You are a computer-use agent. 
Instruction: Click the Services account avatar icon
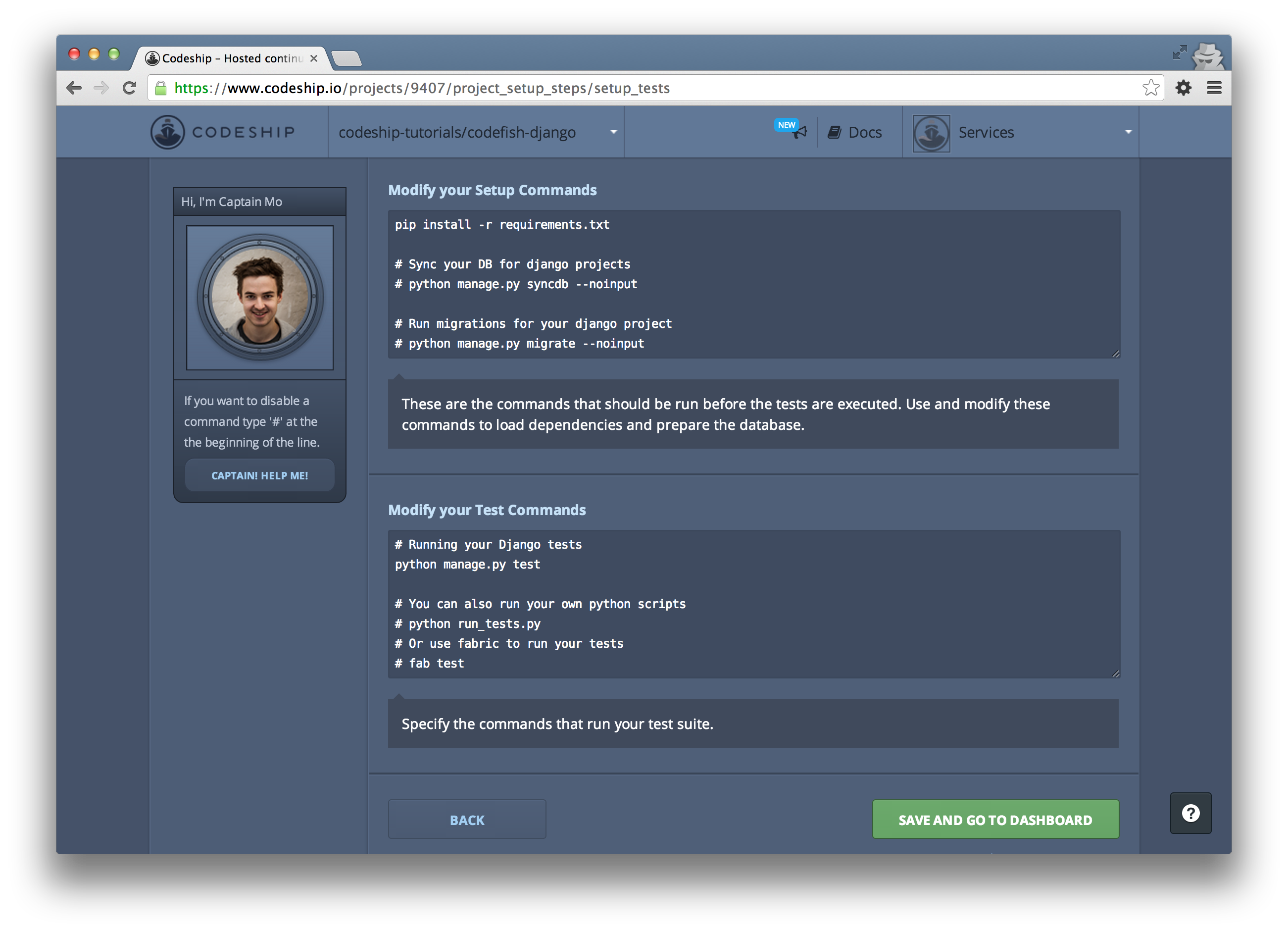click(931, 133)
